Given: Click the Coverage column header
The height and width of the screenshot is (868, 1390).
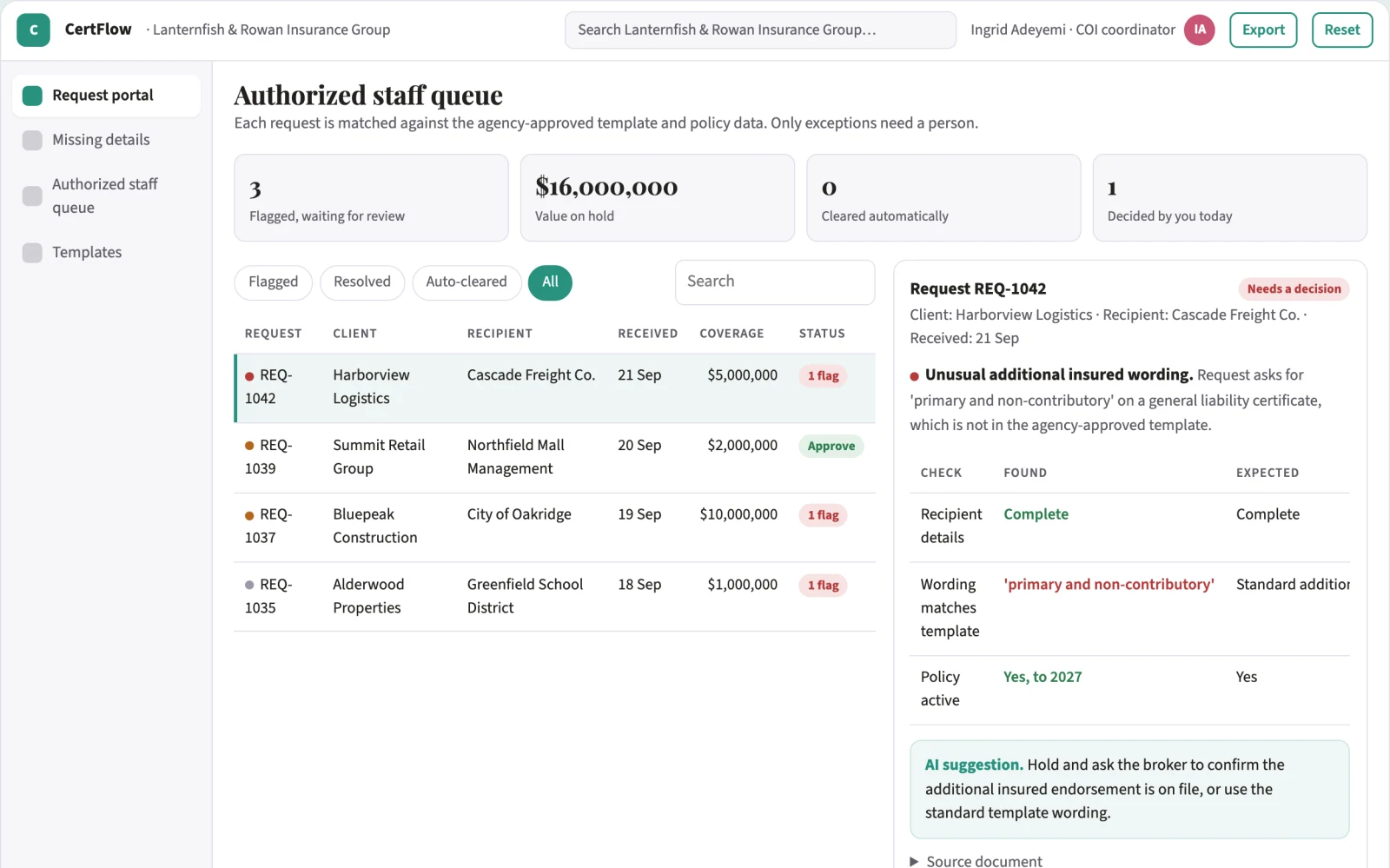Looking at the screenshot, I should pos(731,334).
